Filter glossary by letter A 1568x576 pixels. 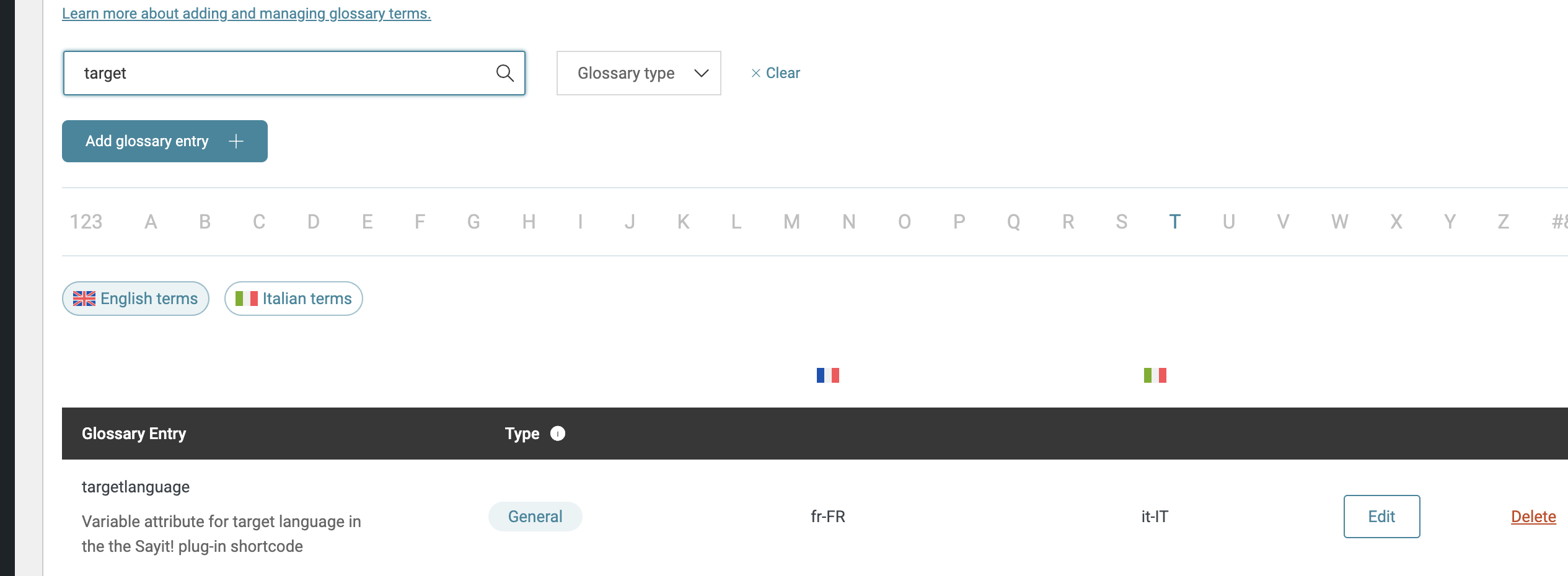tap(151, 222)
